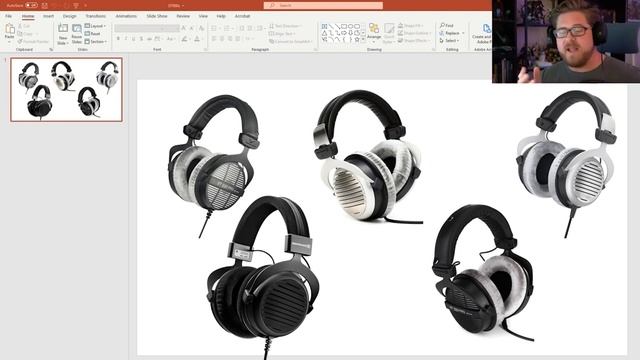640x360 pixels.
Task: Toggle Align Left
Action: [214, 39]
